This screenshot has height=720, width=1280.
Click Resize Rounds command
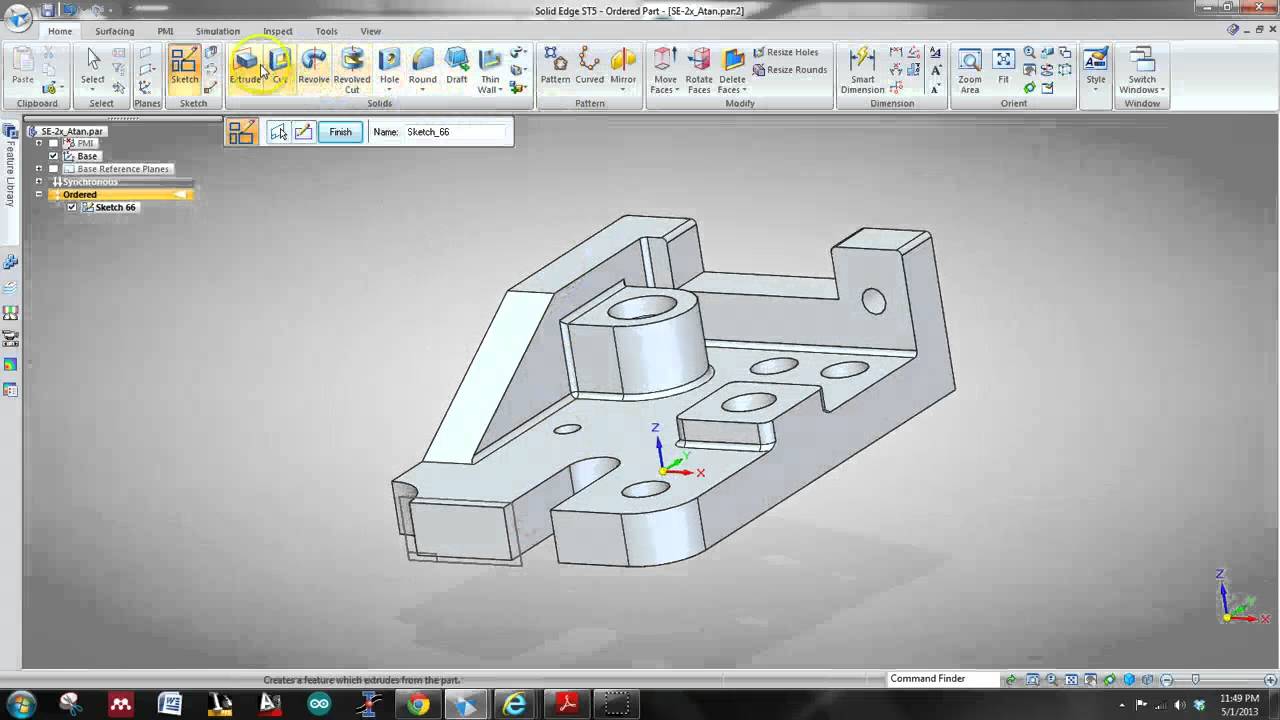pyautogui.click(x=789, y=70)
